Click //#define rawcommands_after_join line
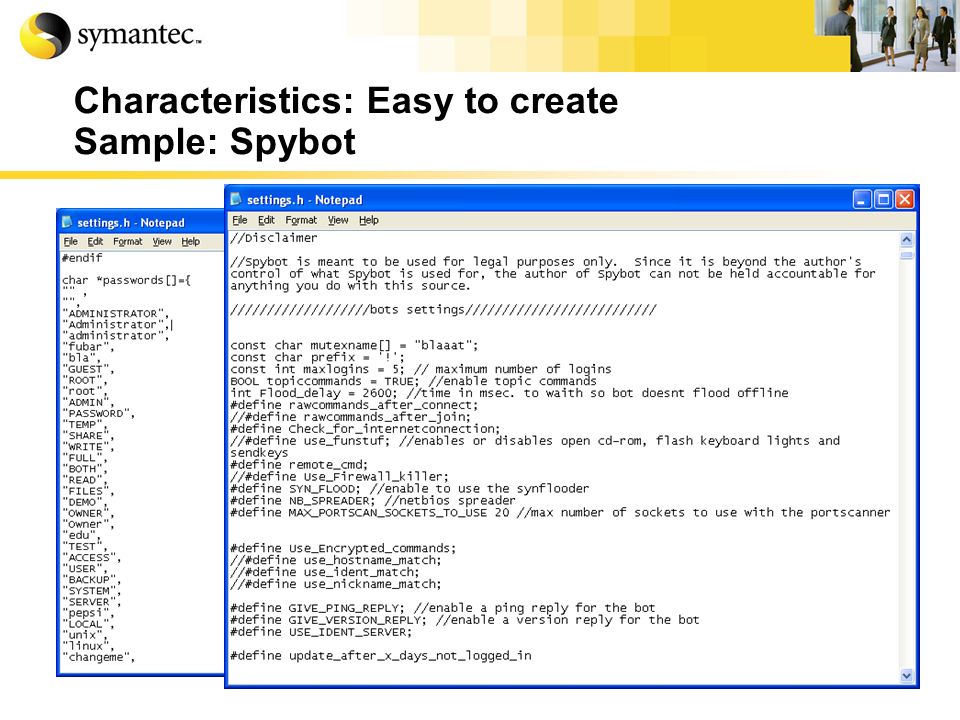This screenshot has height=720, width=960. pyautogui.click(x=350, y=417)
